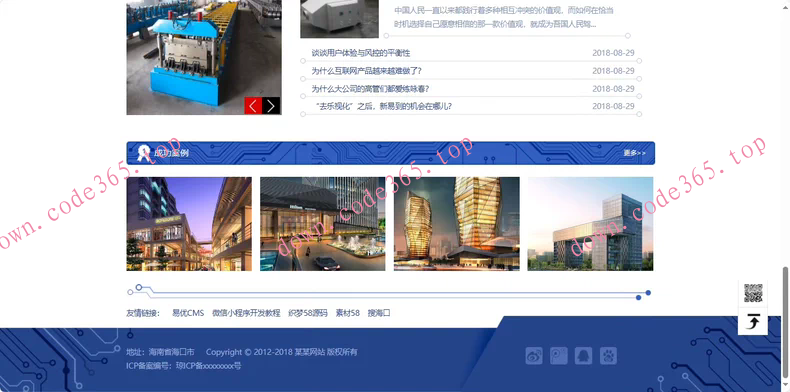This screenshot has width=790, height=392.
Task: Open the hotel plaza fountain case image
Action: 322,224
